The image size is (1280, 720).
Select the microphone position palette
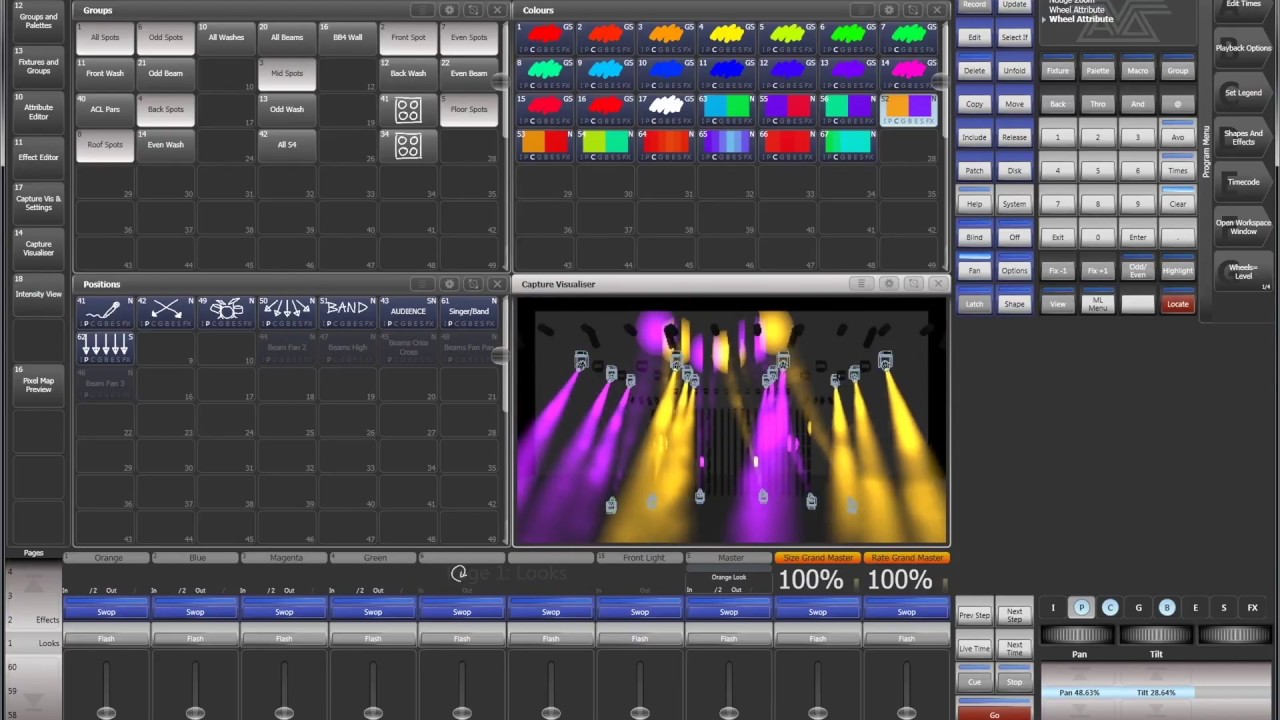[x=104, y=311]
